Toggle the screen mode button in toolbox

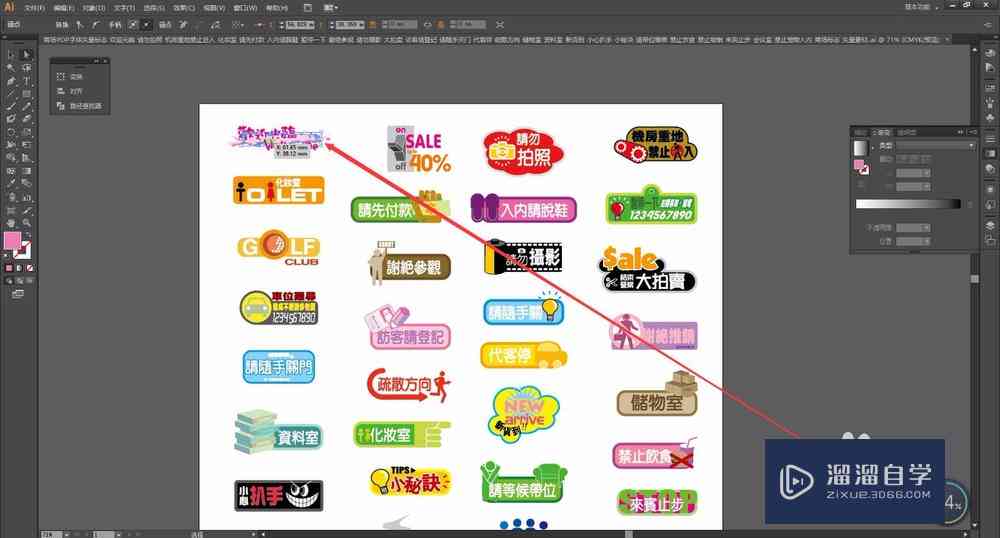(x=18, y=294)
